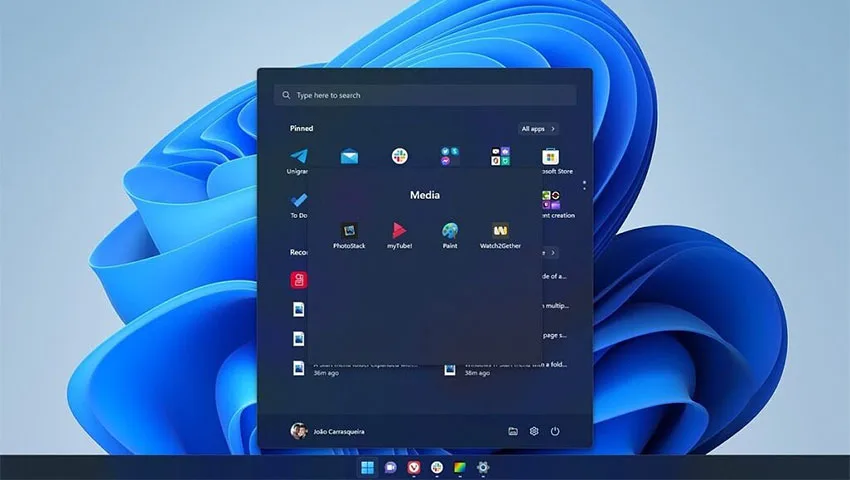Open the pinned Mail app
This screenshot has height=480, width=850.
(349, 157)
